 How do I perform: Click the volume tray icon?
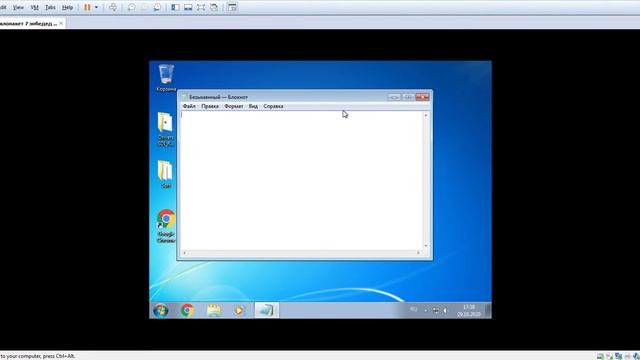tap(445, 311)
